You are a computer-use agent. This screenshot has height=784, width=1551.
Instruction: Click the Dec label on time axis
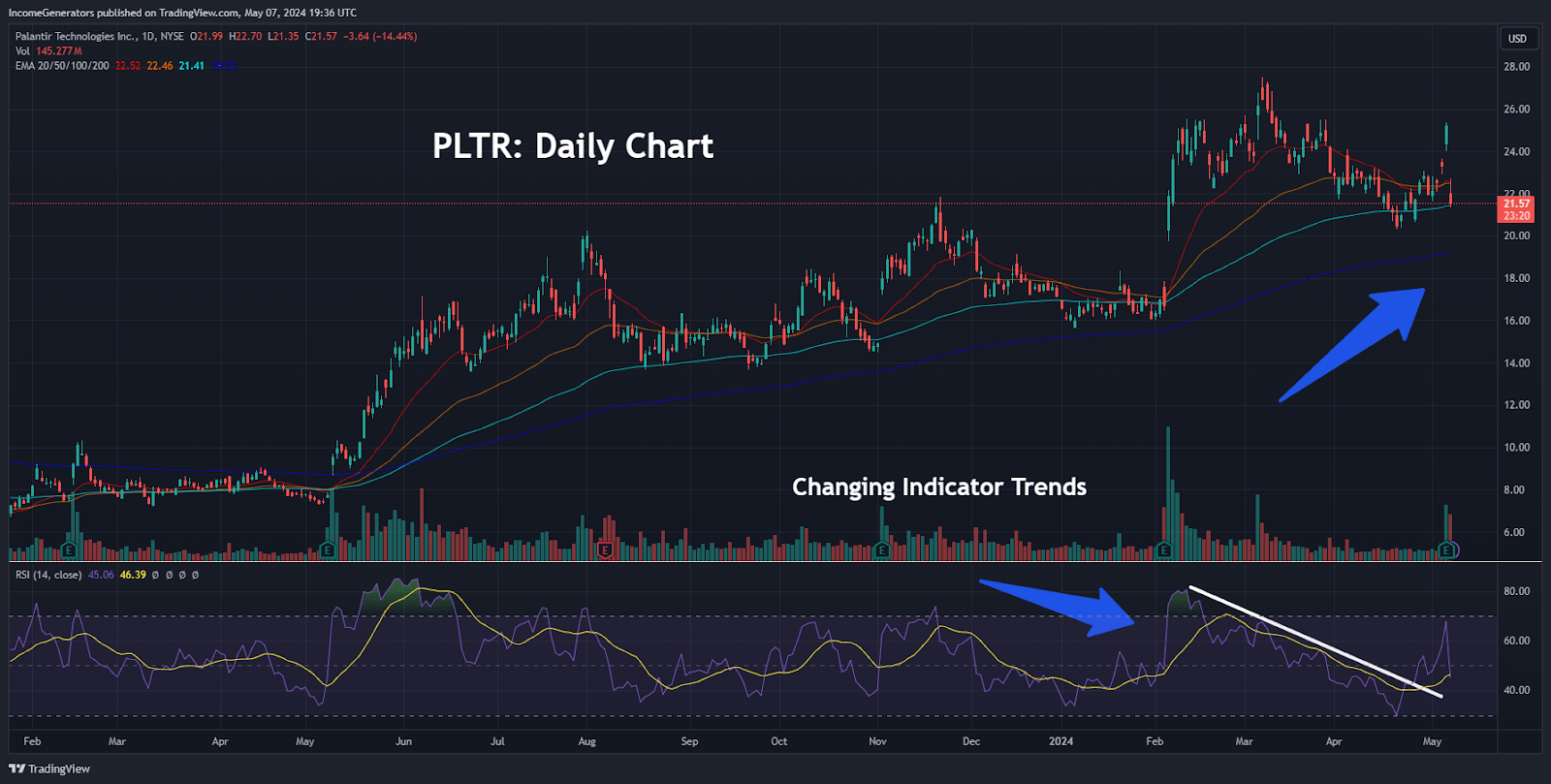[971, 741]
